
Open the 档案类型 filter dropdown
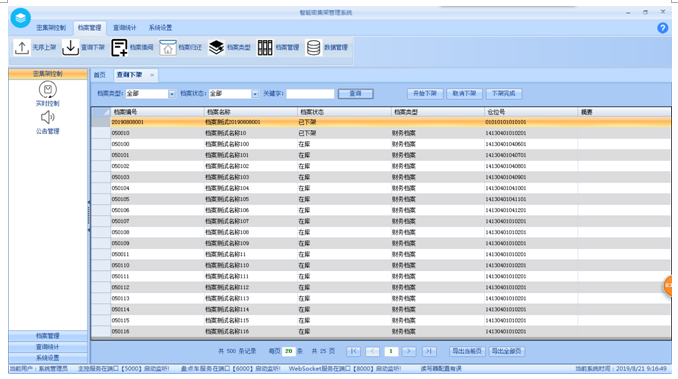coord(172,94)
